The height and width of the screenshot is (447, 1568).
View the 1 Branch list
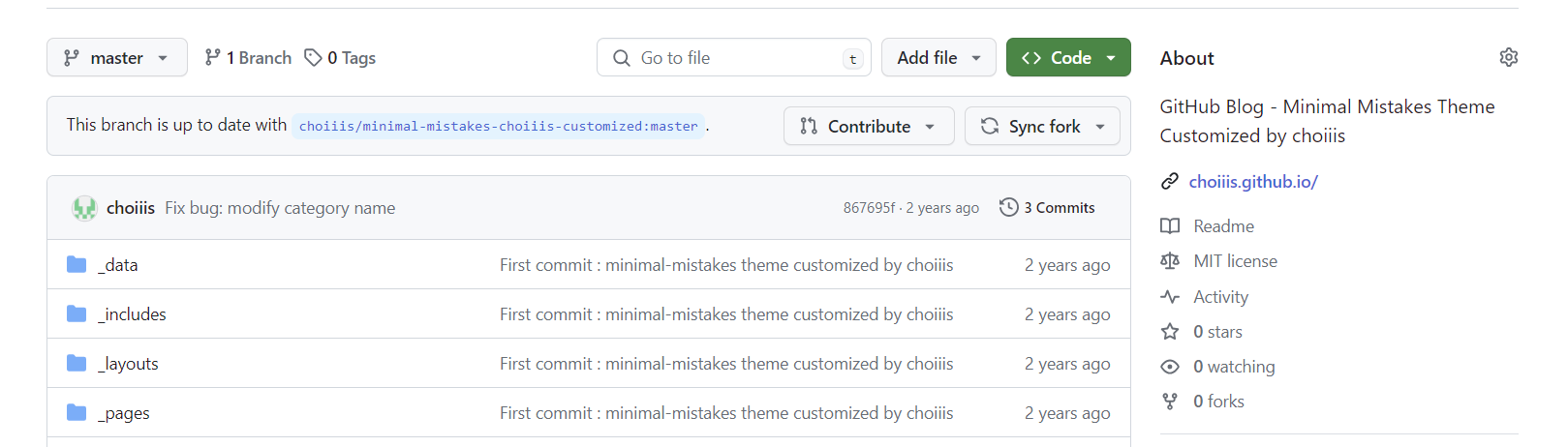coord(248,58)
